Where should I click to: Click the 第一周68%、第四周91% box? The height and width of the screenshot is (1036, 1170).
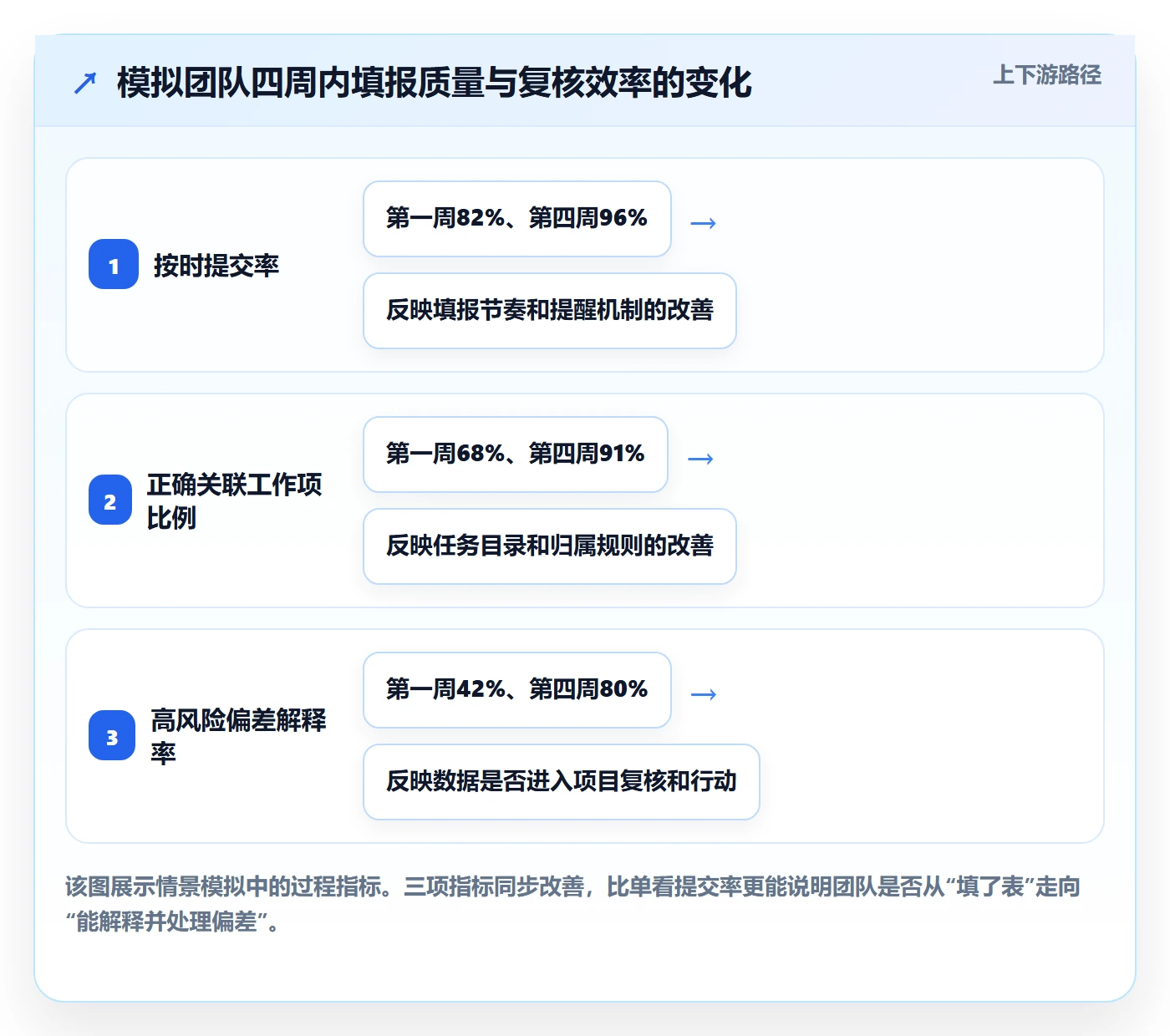[516, 455]
